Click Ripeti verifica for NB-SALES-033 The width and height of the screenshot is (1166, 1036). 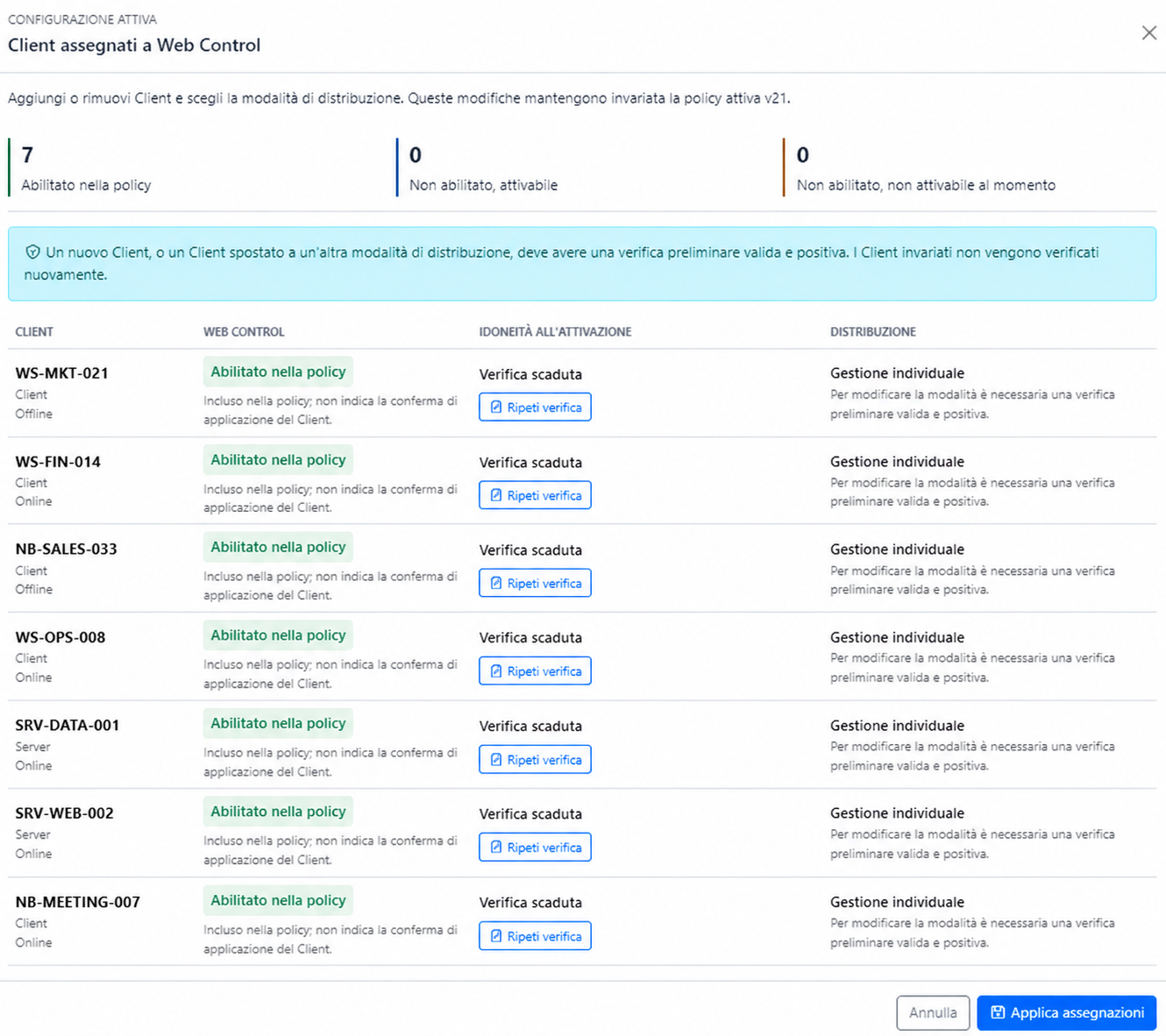(x=535, y=583)
